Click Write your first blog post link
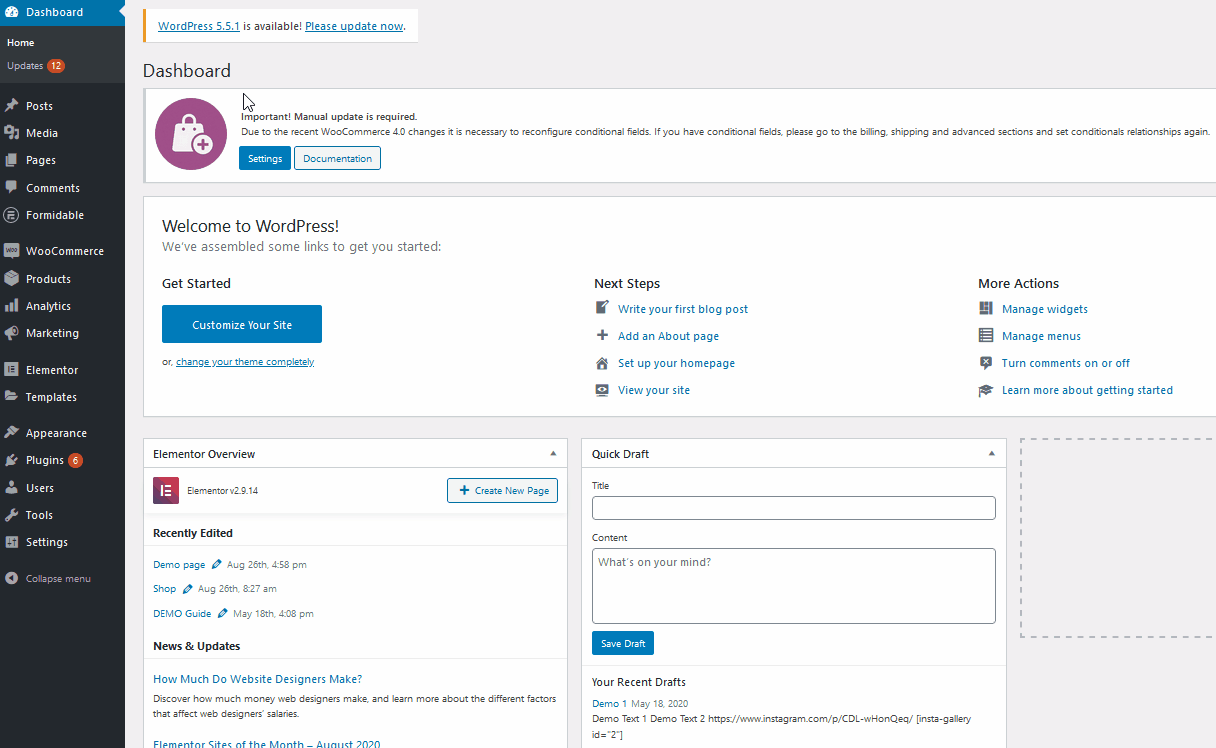 [683, 309]
